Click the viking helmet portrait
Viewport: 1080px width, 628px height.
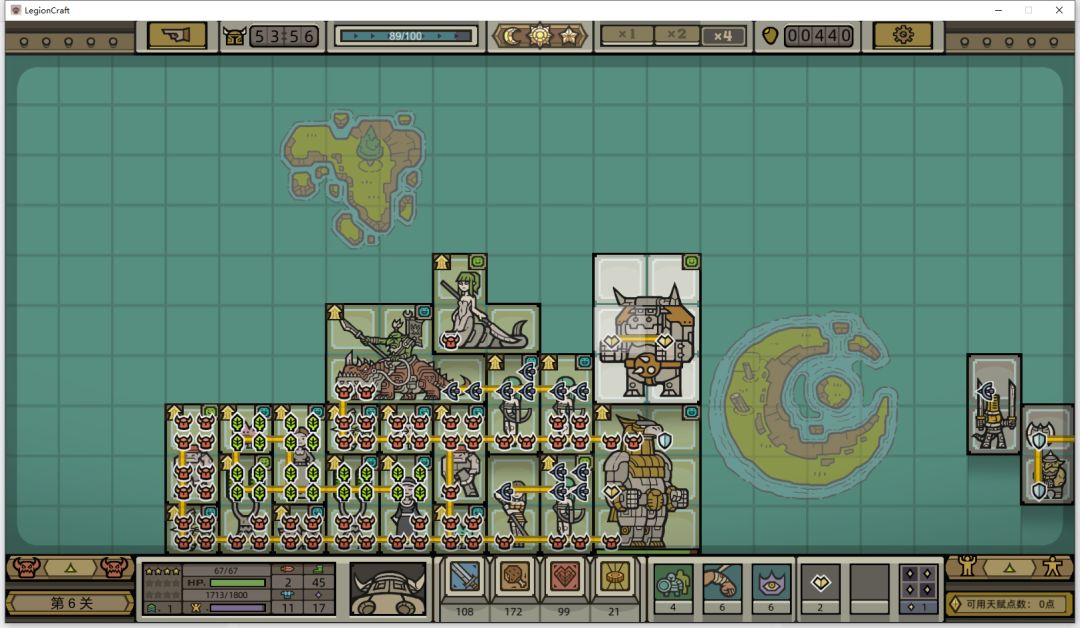coord(388,589)
